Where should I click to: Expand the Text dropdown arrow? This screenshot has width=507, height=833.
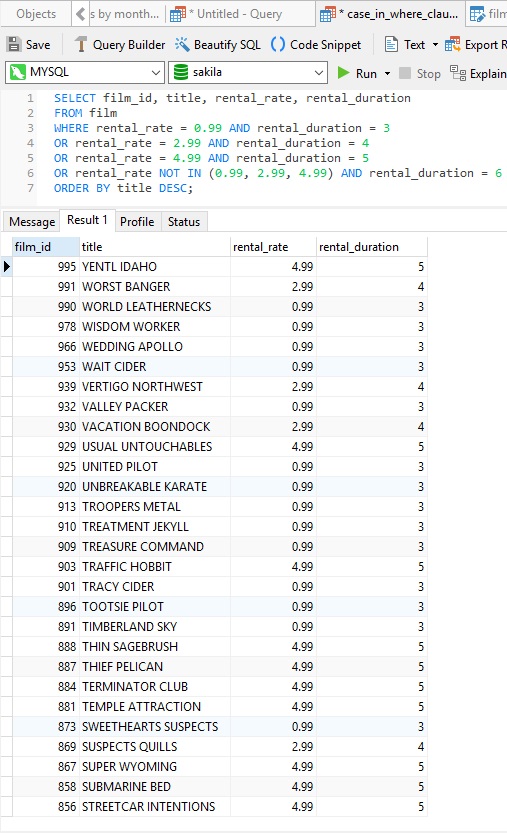(435, 45)
